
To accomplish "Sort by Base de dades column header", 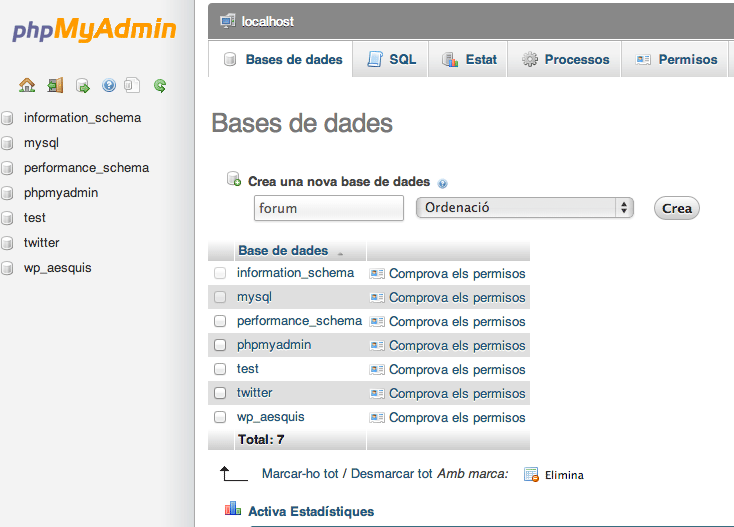I will (x=283, y=251).
